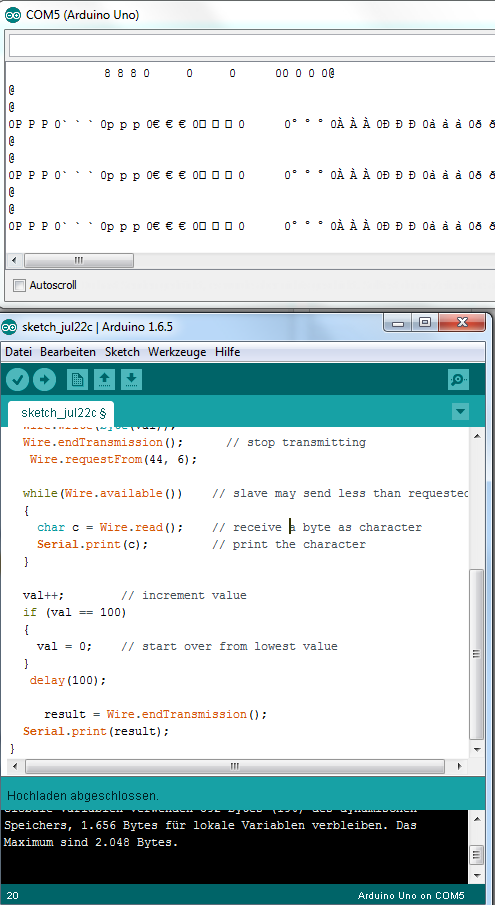Click code editor scroll up arrow
The height and width of the screenshot is (905, 495).
476,436
